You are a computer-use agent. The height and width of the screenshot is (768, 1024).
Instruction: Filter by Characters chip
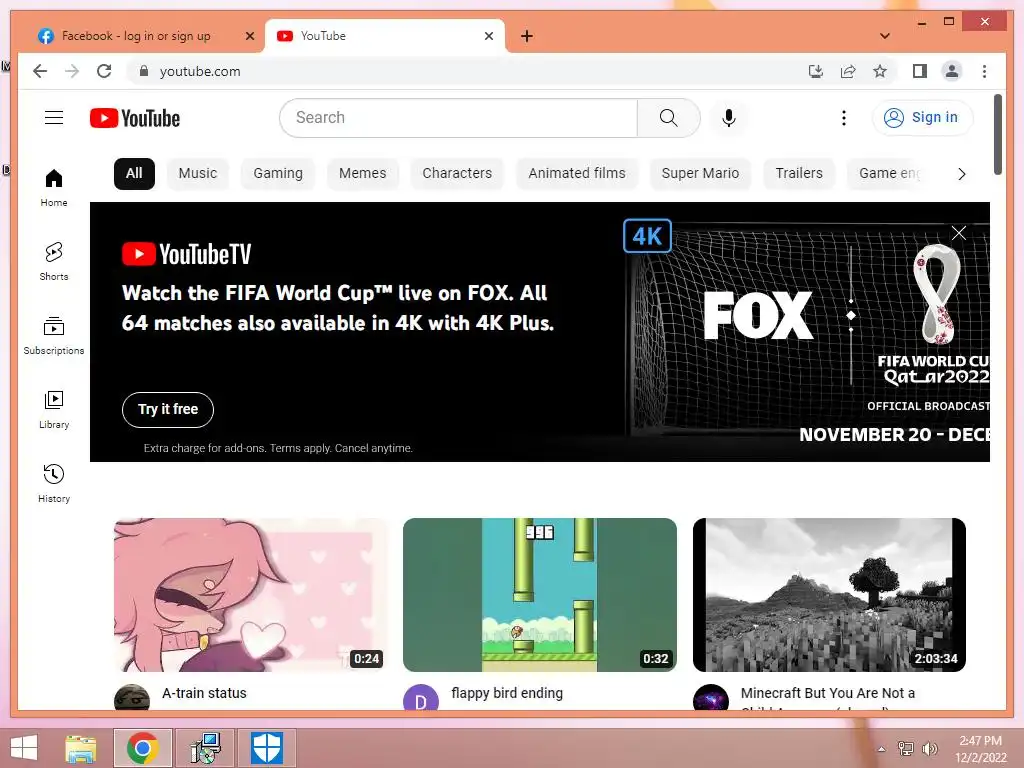(456, 173)
